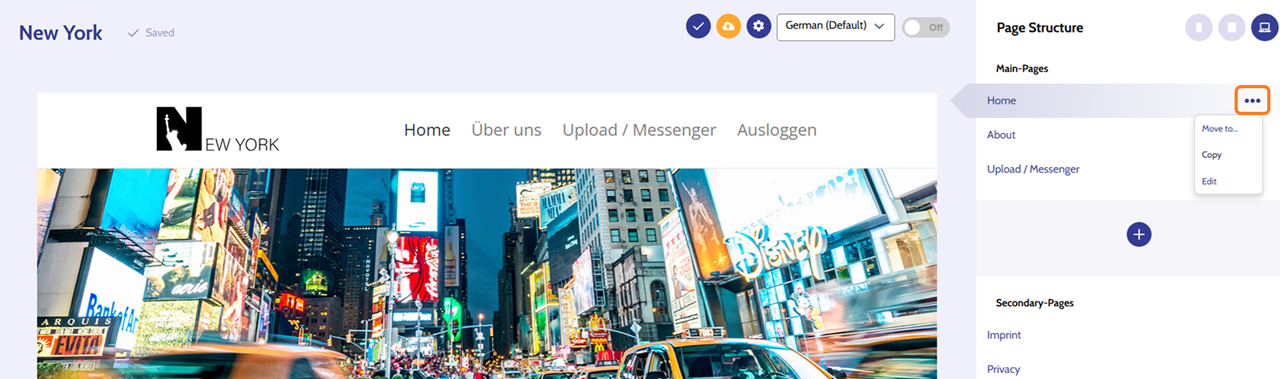Click the Über uns navigation link
Screen dimensions: 1280x379
(506, 130)
